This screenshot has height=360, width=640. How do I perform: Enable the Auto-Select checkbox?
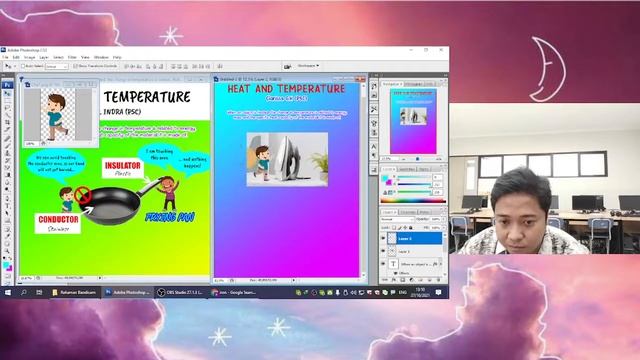pos(23,66)
